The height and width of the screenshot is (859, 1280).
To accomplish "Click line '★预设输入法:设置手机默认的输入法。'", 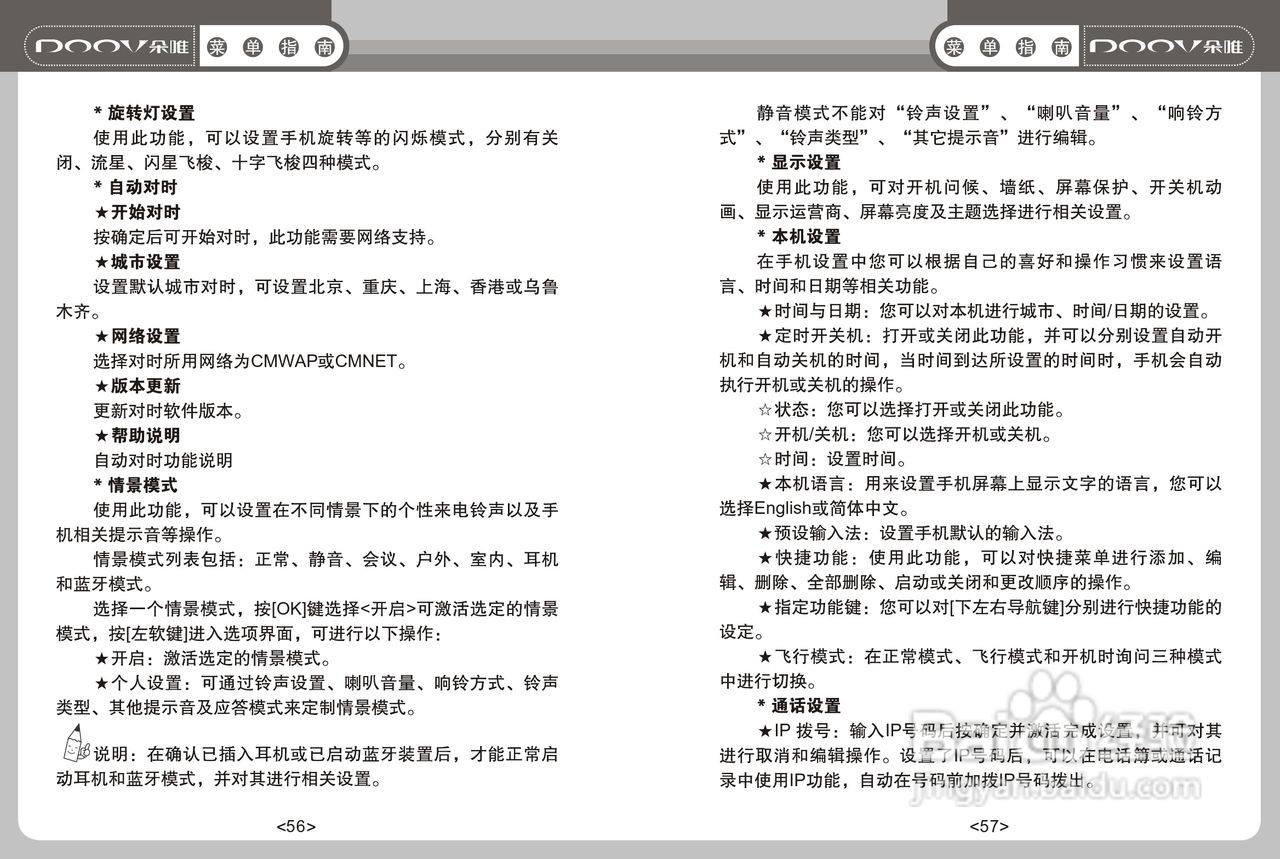I will (912, 534).
